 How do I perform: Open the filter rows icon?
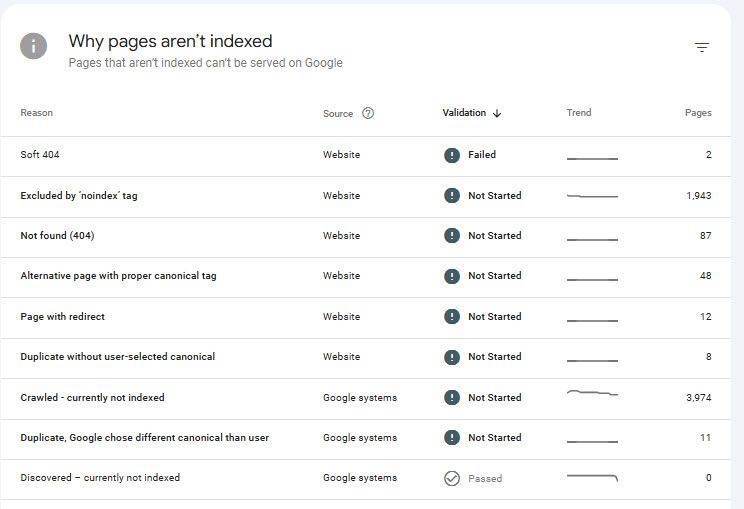[702, 47]
